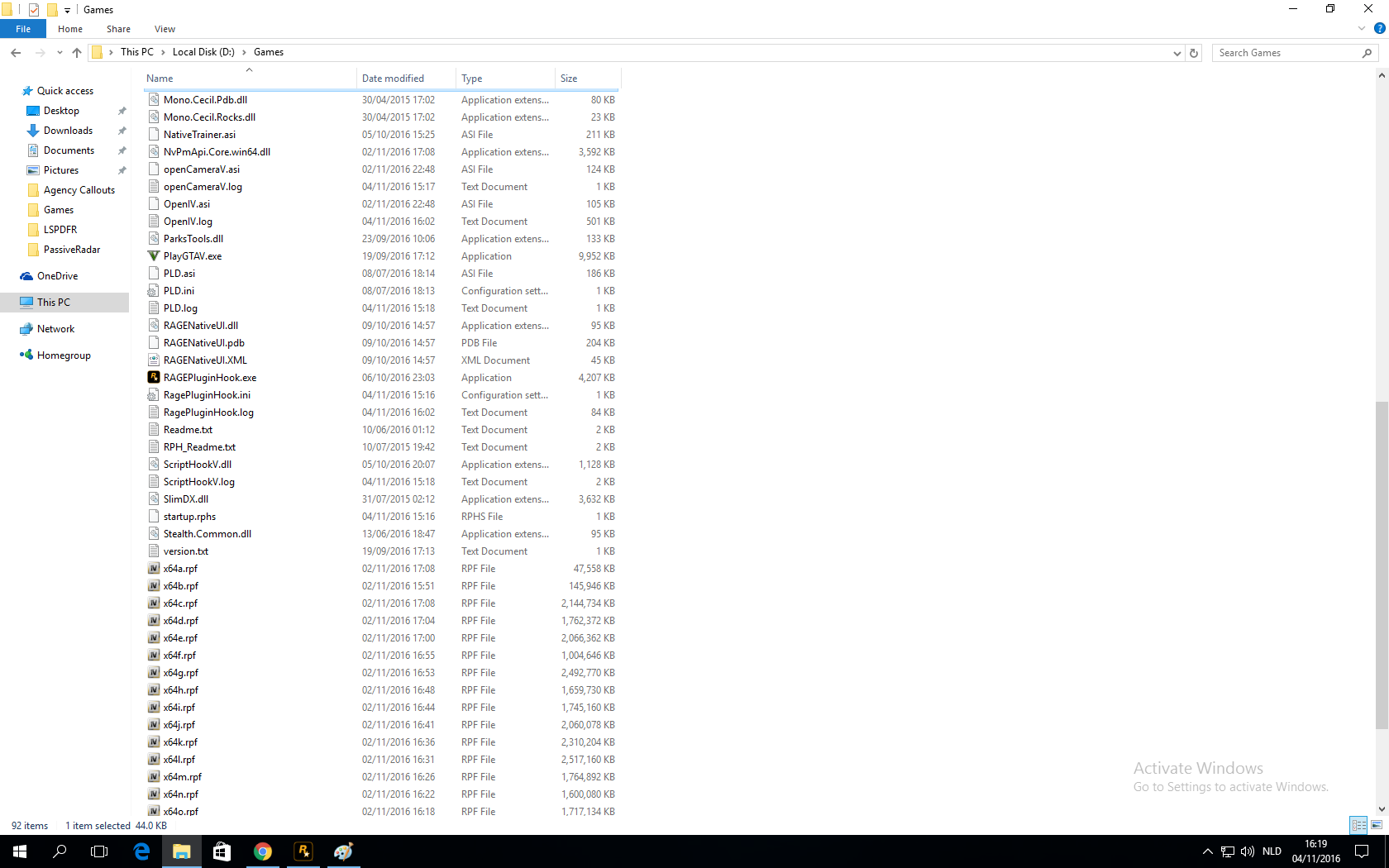Open the Help question mark icon
The image size is (1389, 868).
[x=1379, y=29]
